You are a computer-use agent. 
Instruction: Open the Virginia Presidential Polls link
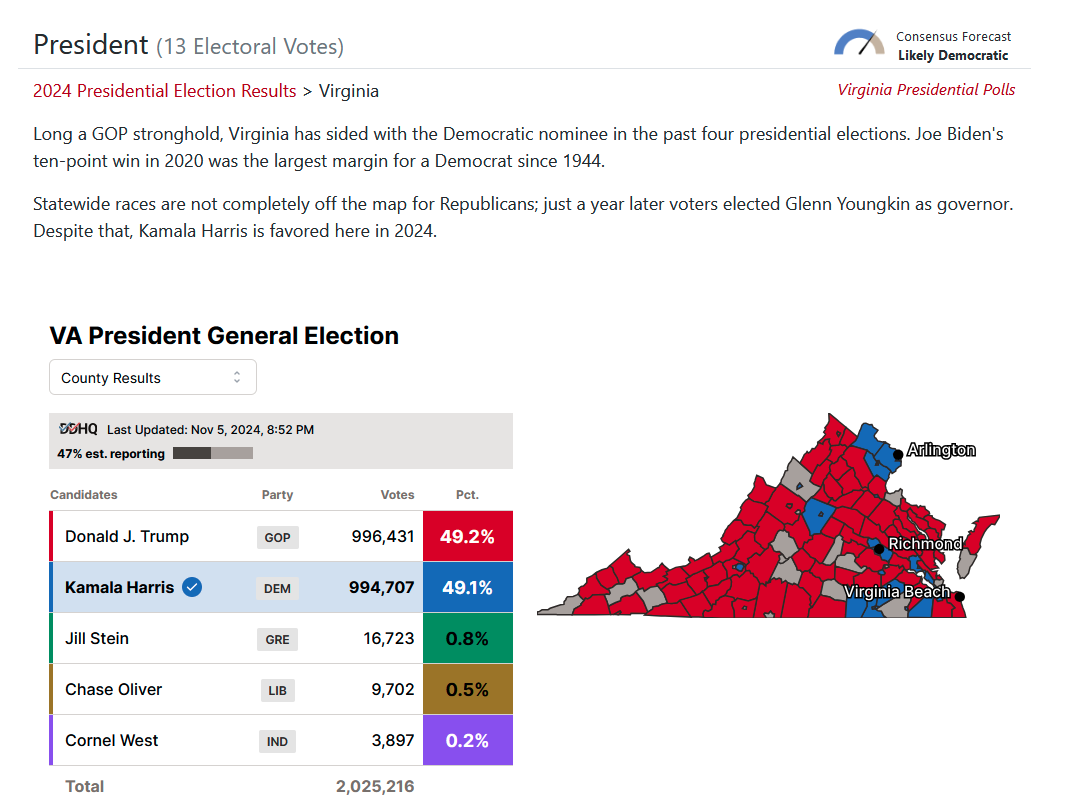click(926, 89)
